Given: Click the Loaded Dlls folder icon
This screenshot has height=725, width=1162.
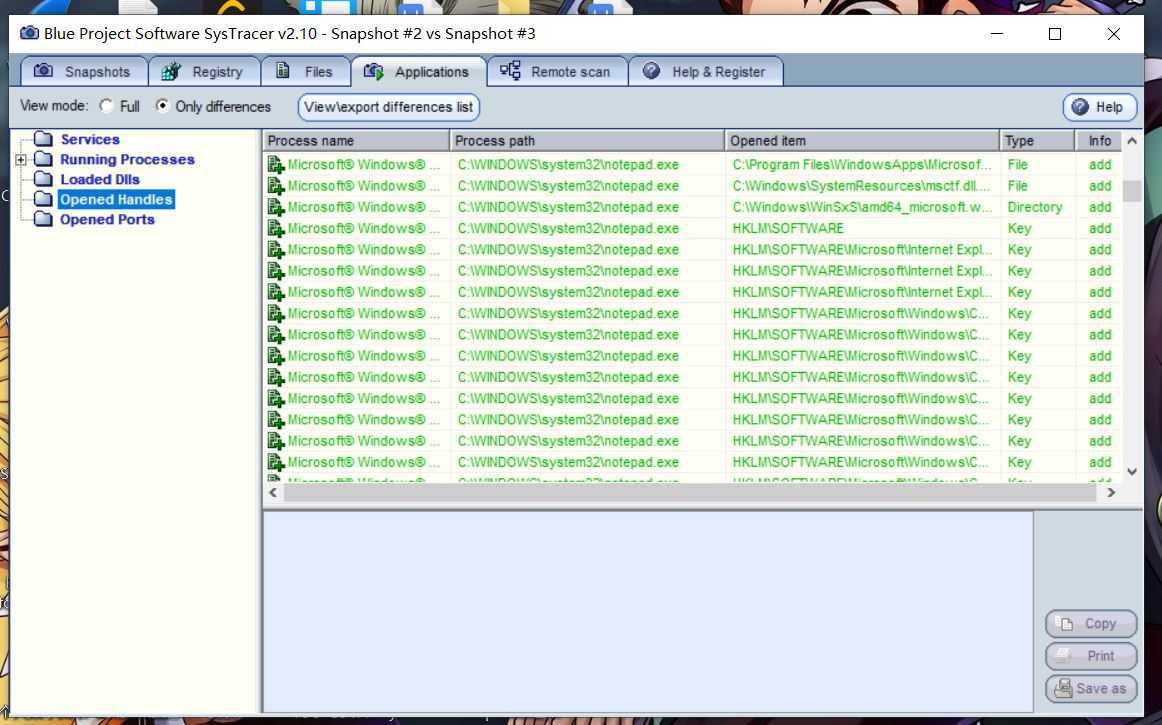Looking at the screenshot, I should tap(44, 179).
